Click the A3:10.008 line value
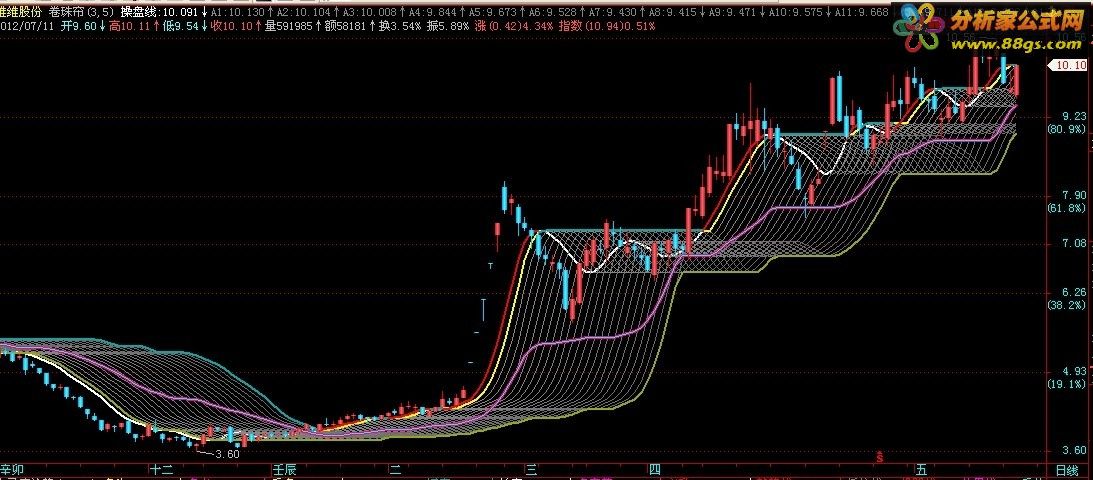 pos(369,13)
